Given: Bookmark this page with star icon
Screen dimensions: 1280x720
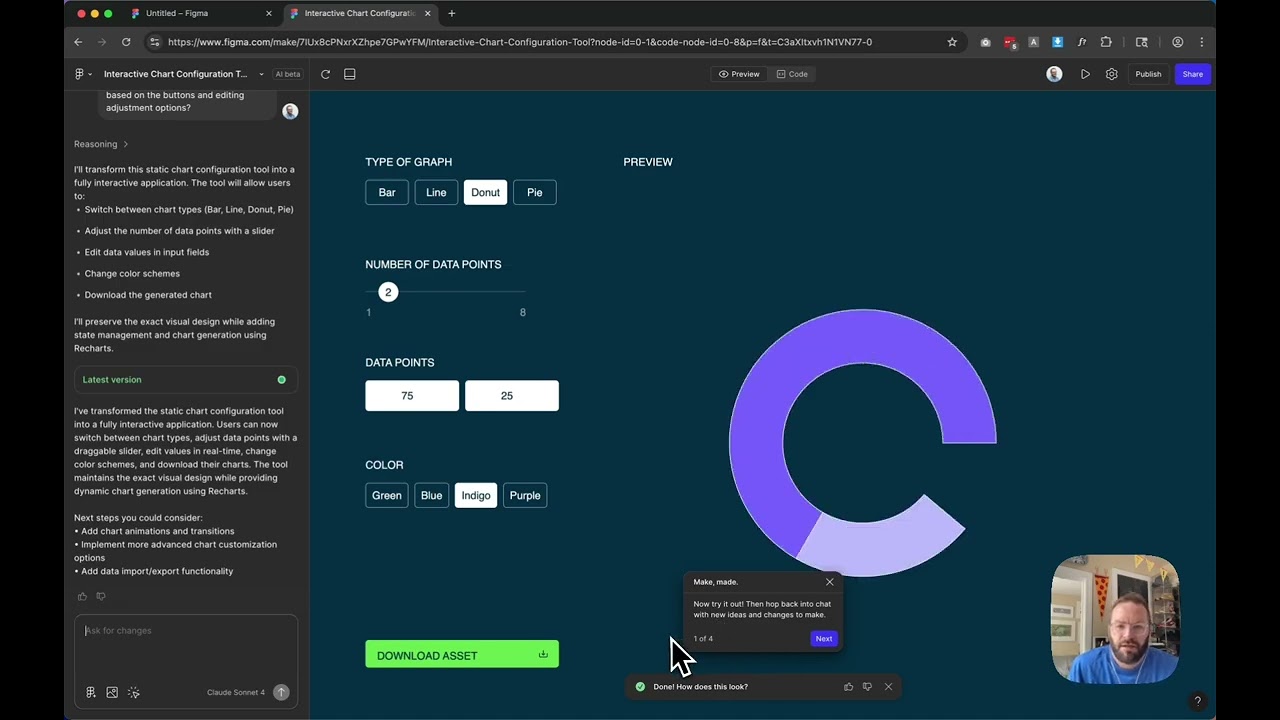Looking at the screenshot, I should coord(952,42).
